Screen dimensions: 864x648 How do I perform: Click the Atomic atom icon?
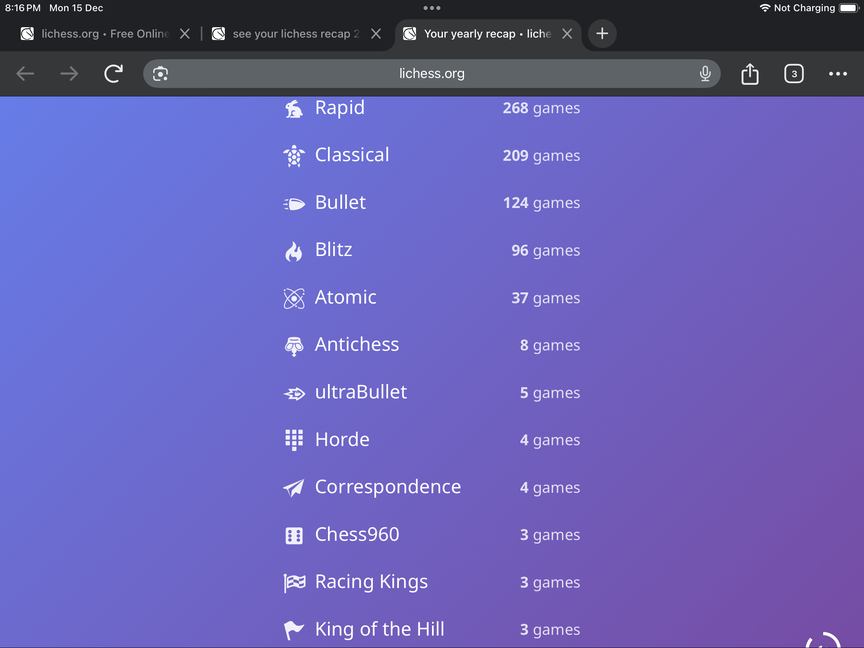[x=294, y=298]
